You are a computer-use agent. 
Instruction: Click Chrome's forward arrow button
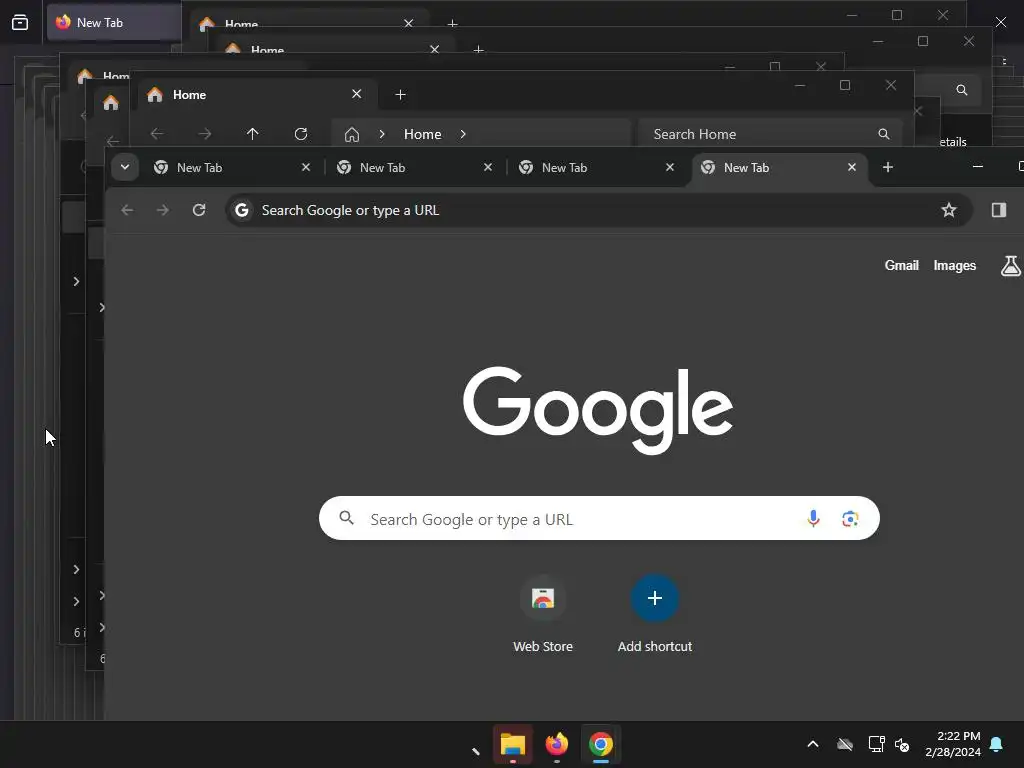(x=163, y=210)
